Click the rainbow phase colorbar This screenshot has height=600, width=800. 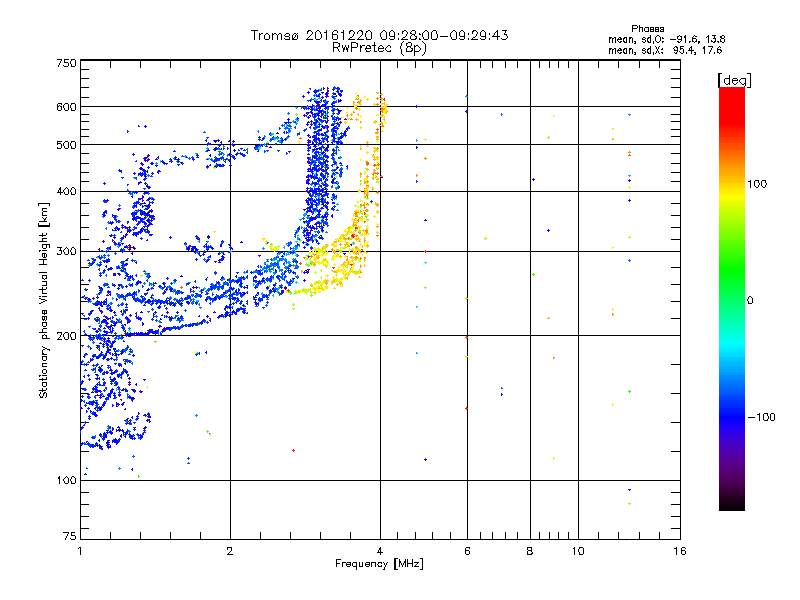click(x=732, y=298)
